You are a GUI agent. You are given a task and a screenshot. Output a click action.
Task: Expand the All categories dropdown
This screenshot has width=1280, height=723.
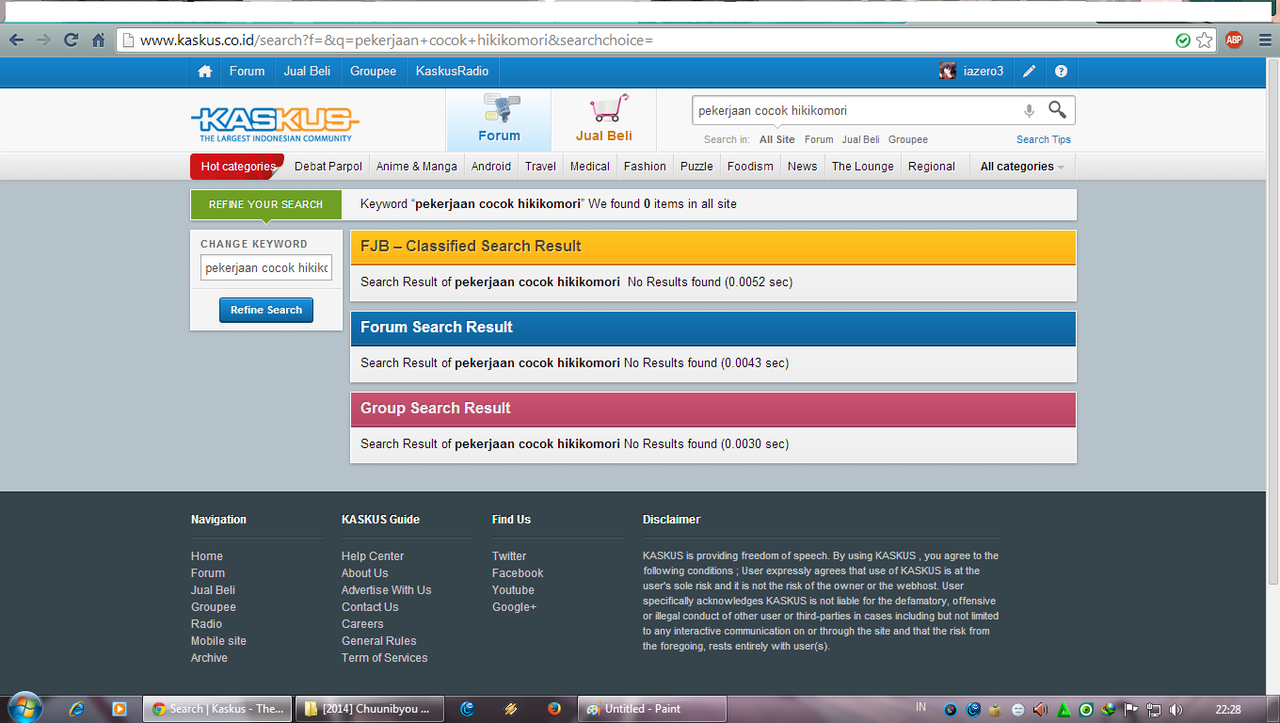1022,166
